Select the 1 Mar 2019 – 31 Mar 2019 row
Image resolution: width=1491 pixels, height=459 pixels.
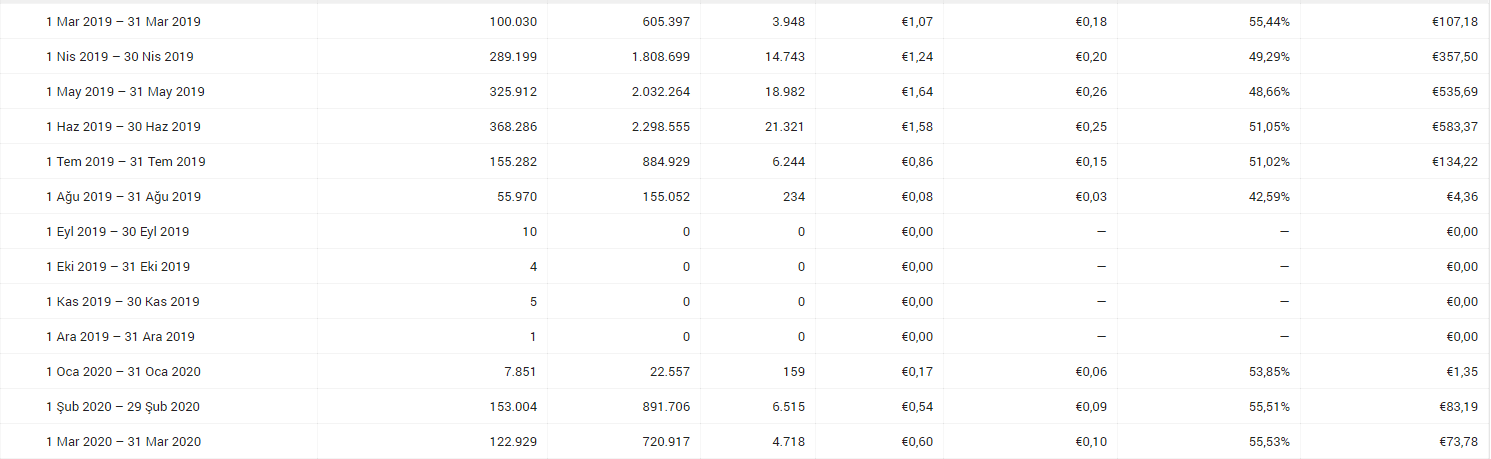(745, 21)
